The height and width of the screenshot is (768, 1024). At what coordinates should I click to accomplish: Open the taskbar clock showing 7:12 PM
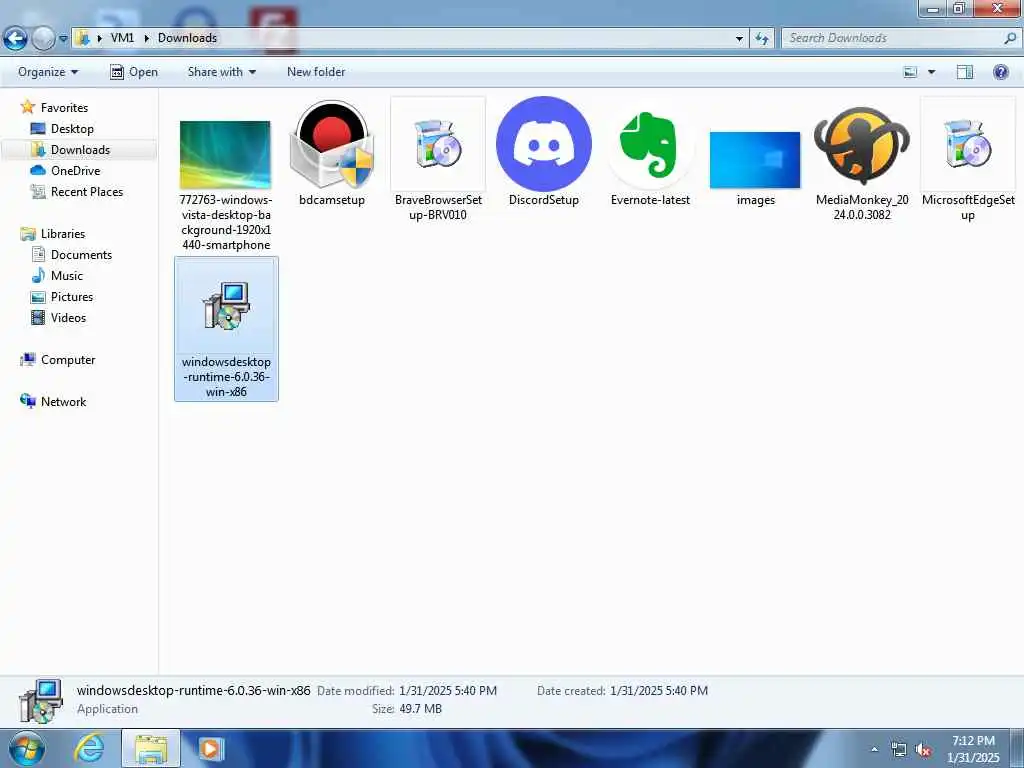pyautogui.click(x=973, y=749)
